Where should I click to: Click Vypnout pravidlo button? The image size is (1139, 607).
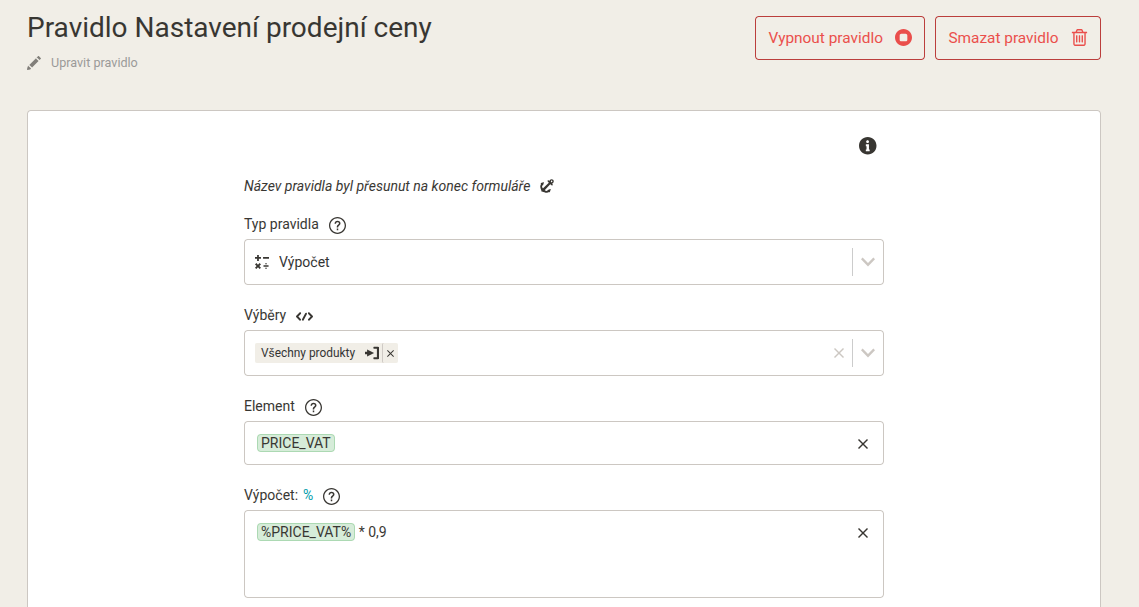pyautogui.click(x=840, y=38)
